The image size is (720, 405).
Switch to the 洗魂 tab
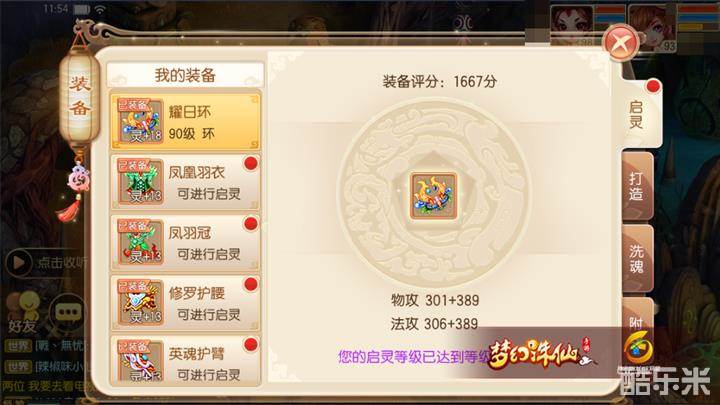(637, 259)
